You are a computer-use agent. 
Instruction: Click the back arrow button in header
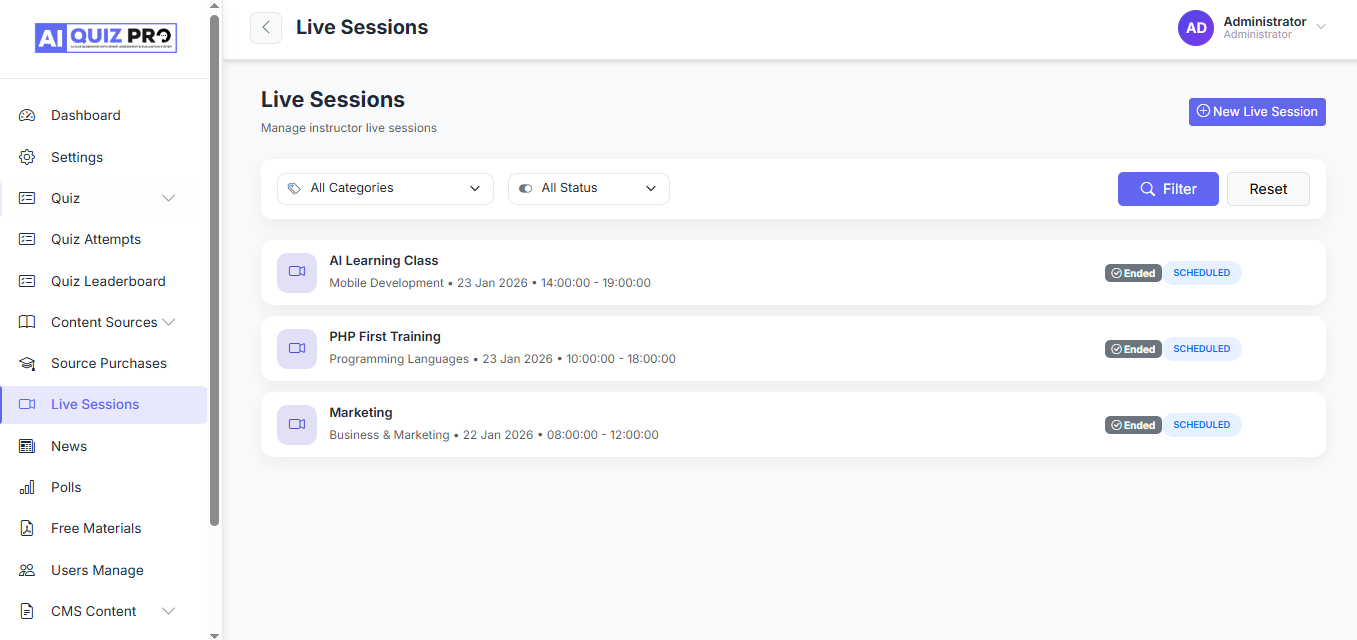coord(266,28)
